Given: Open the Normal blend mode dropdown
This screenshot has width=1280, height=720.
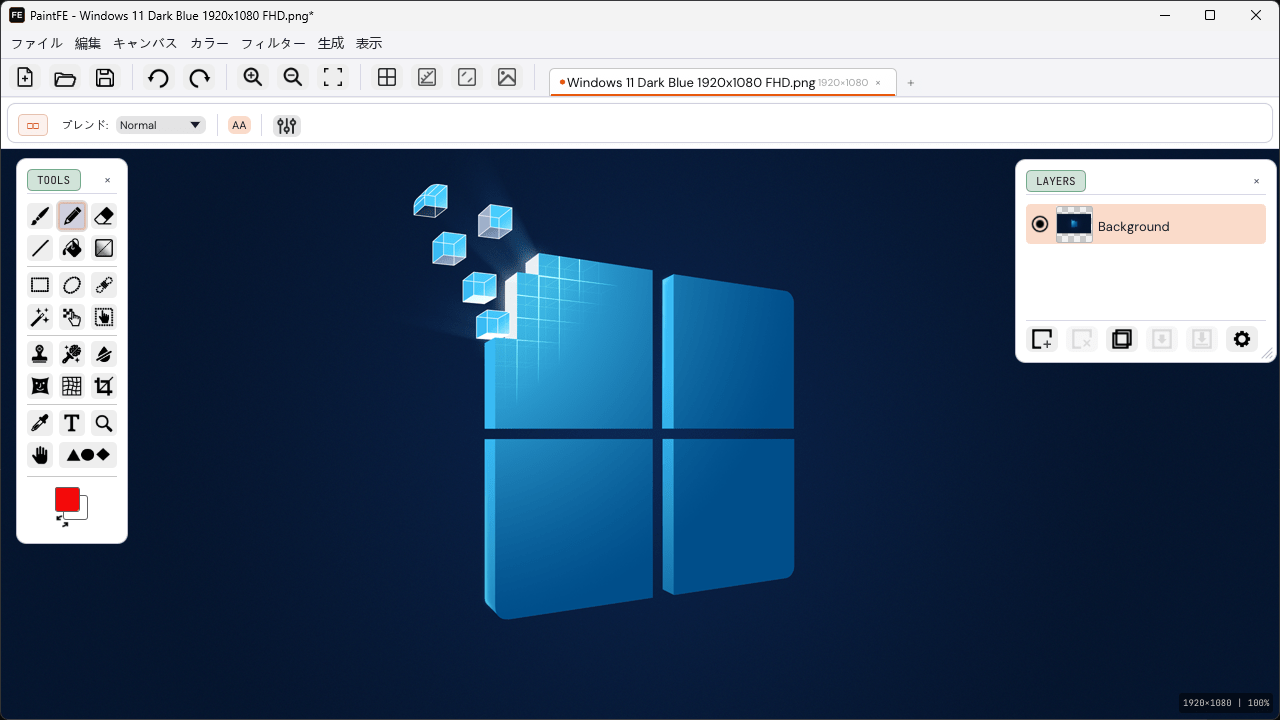Looking at the screenshot, I should pyautogui.click(x=160, y=125).
